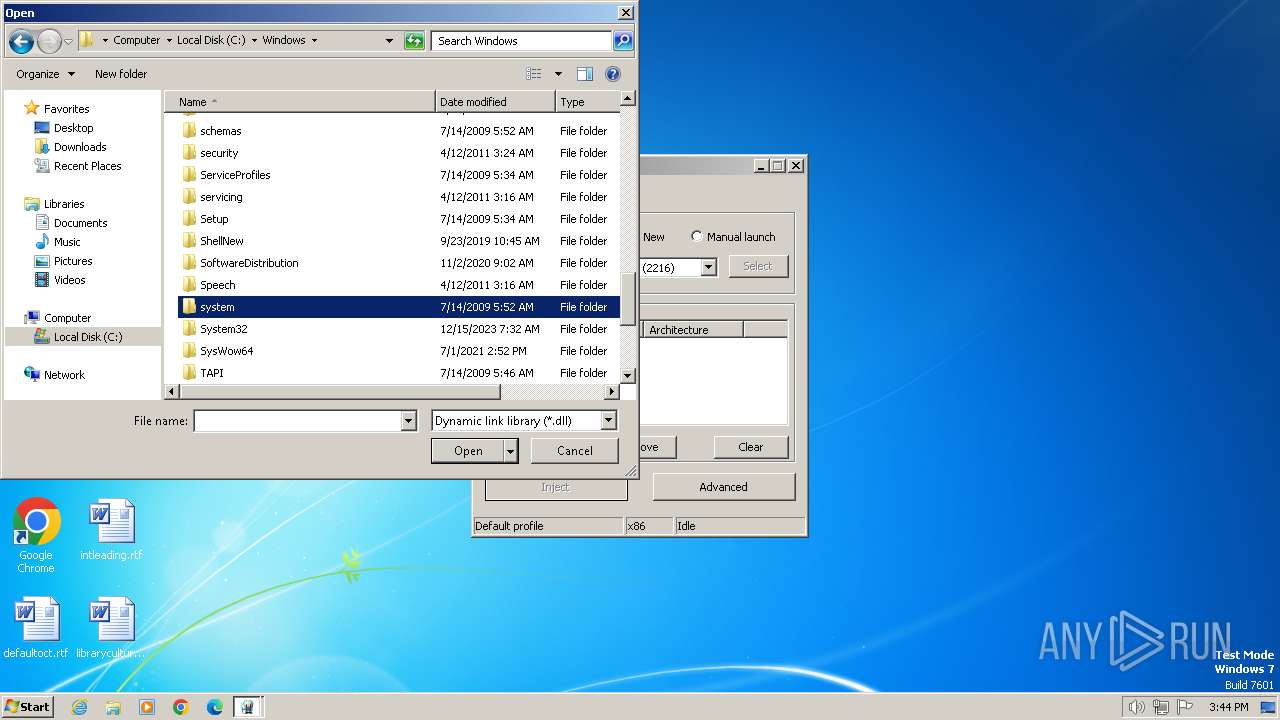
Task: Open Windows Explorer from the taskbar
Action: pyautogui.click(x=113, y=707)
